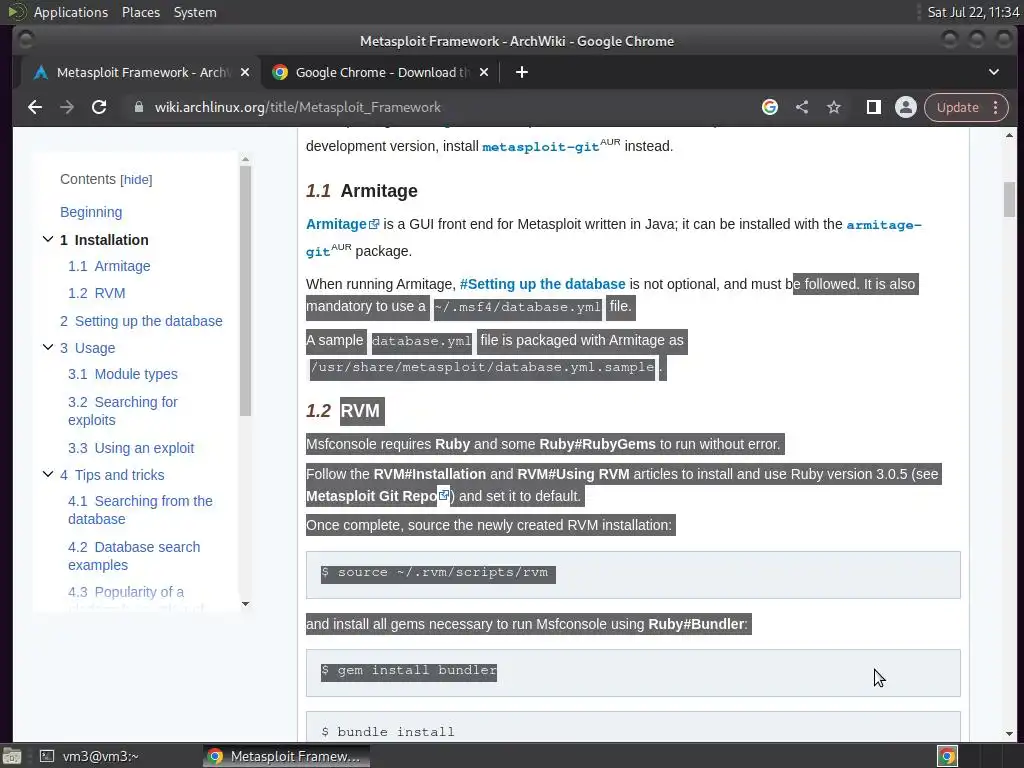1024x768 pixels.
Task: Open the Chrome profile avatar
Action: pos(906,107)
